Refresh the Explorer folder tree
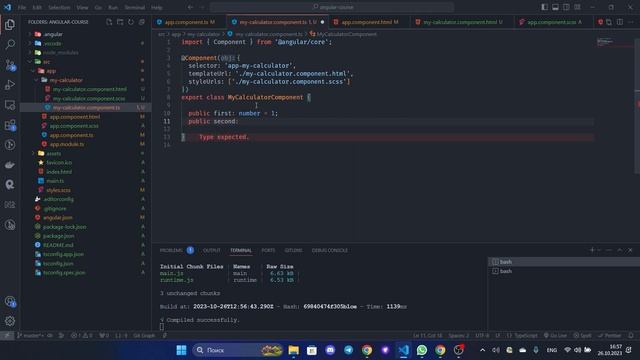 131,22
